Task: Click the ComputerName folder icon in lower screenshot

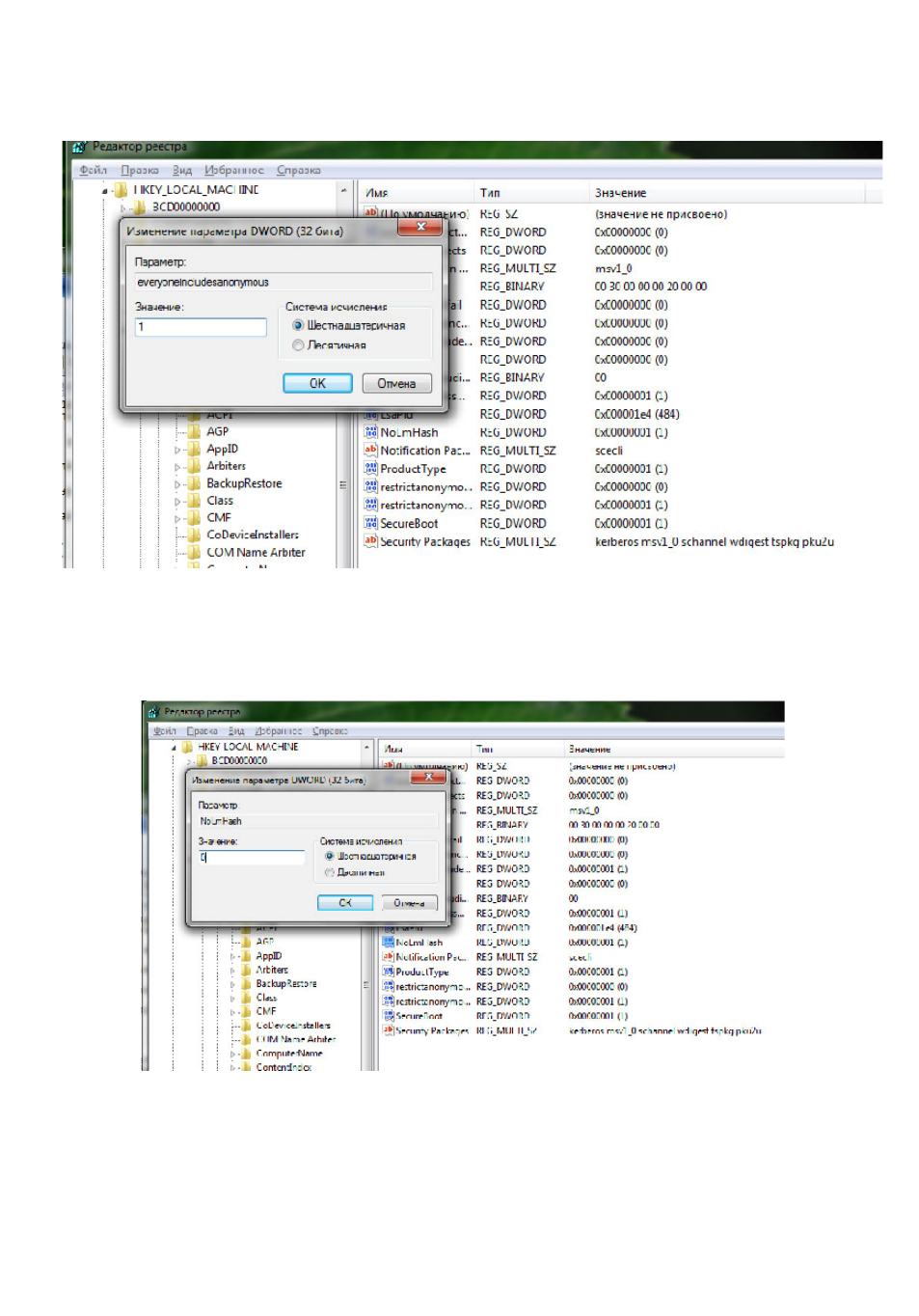Action: (x=246, y=1054)
